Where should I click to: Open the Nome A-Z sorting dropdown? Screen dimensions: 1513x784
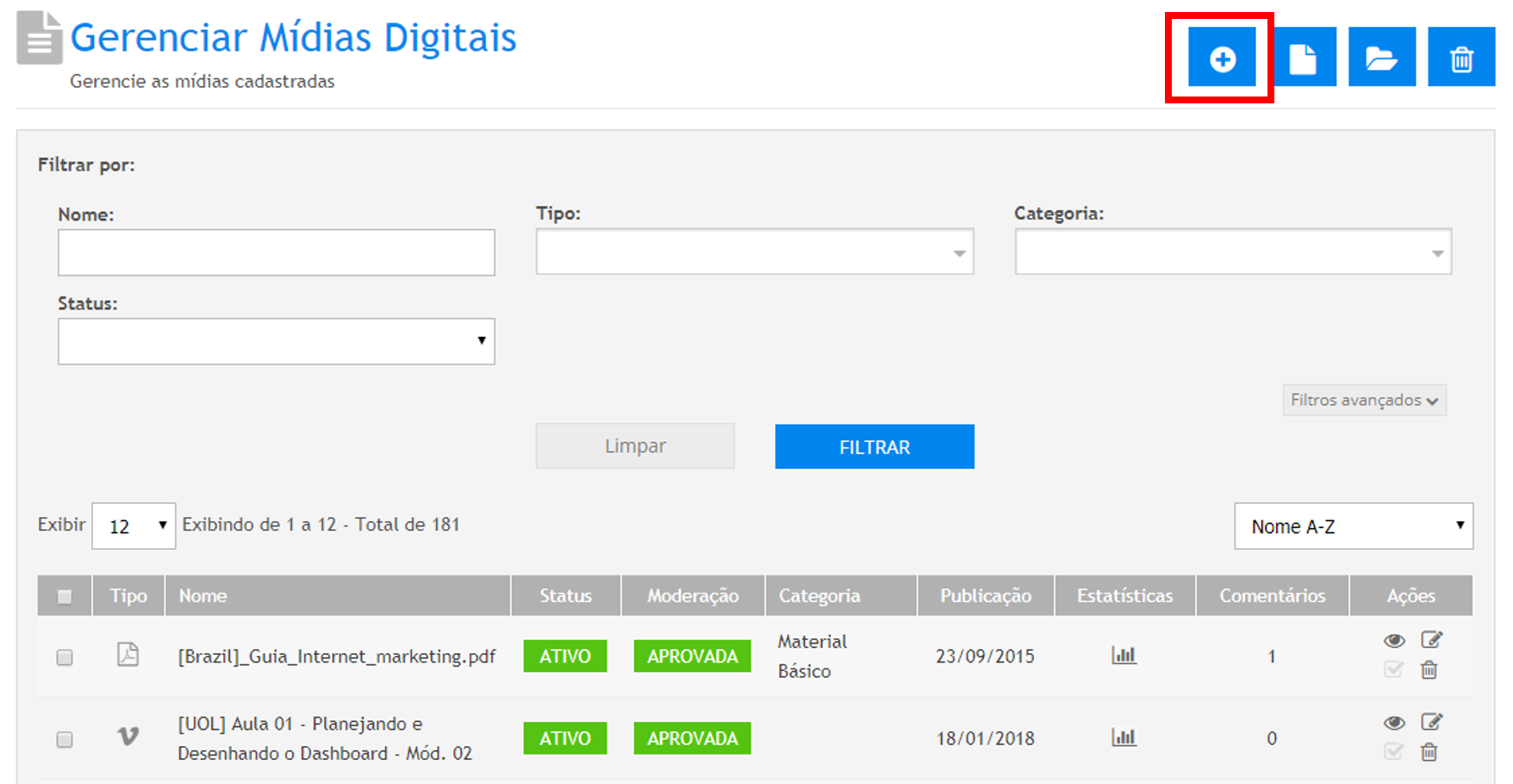(x=1353, y=526)
